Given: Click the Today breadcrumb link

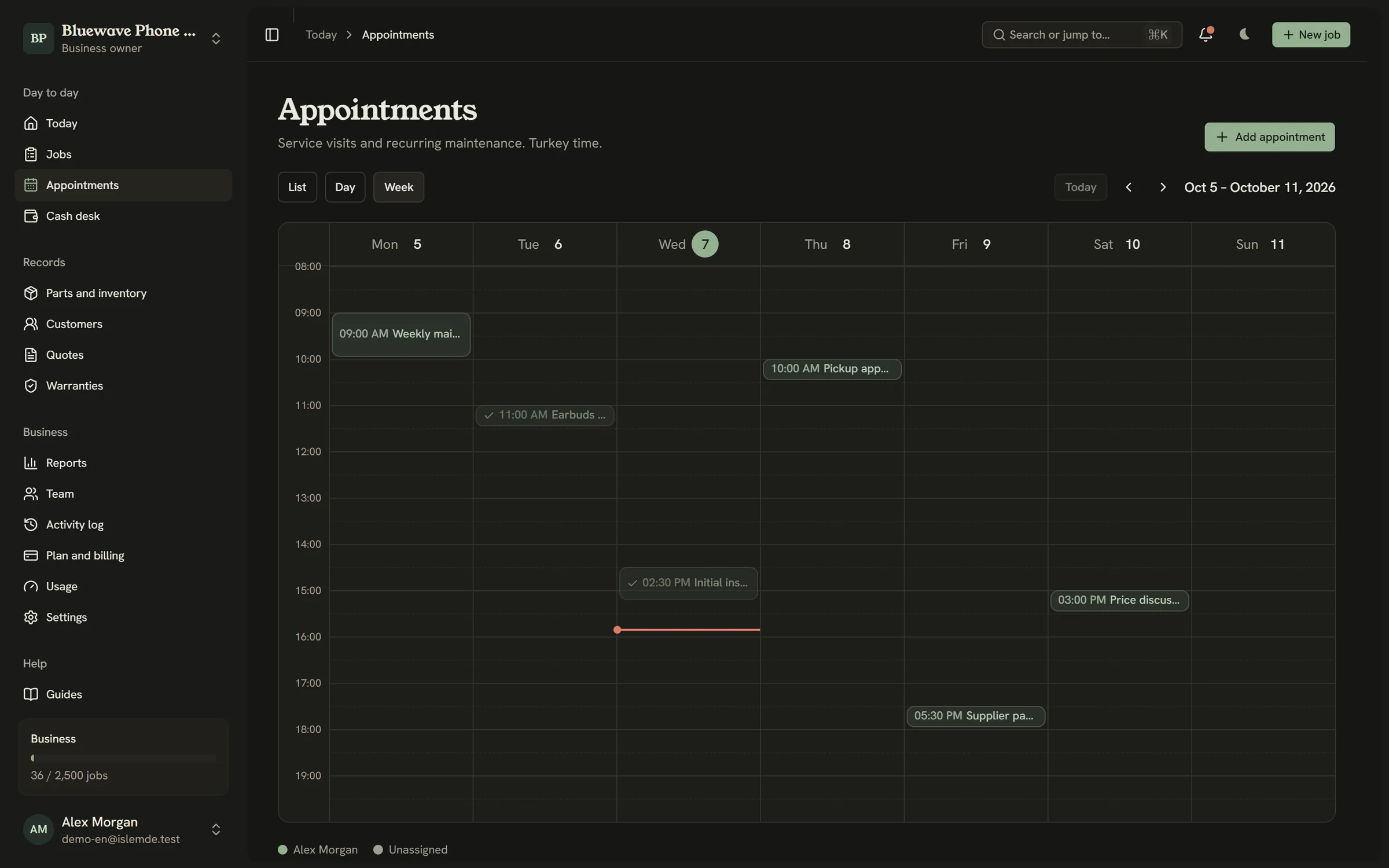Looking at the screenshot, I should [321, 35].
